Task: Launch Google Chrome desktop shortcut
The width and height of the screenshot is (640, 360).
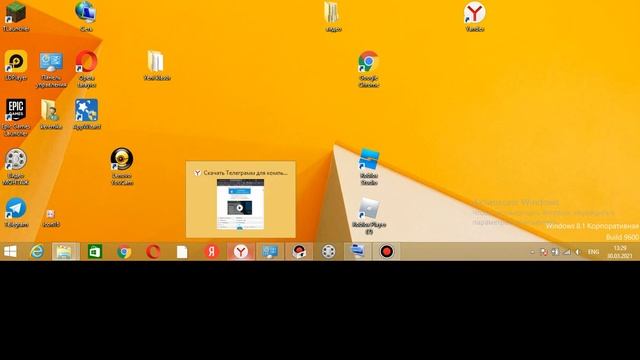Action: click(369, 69)
